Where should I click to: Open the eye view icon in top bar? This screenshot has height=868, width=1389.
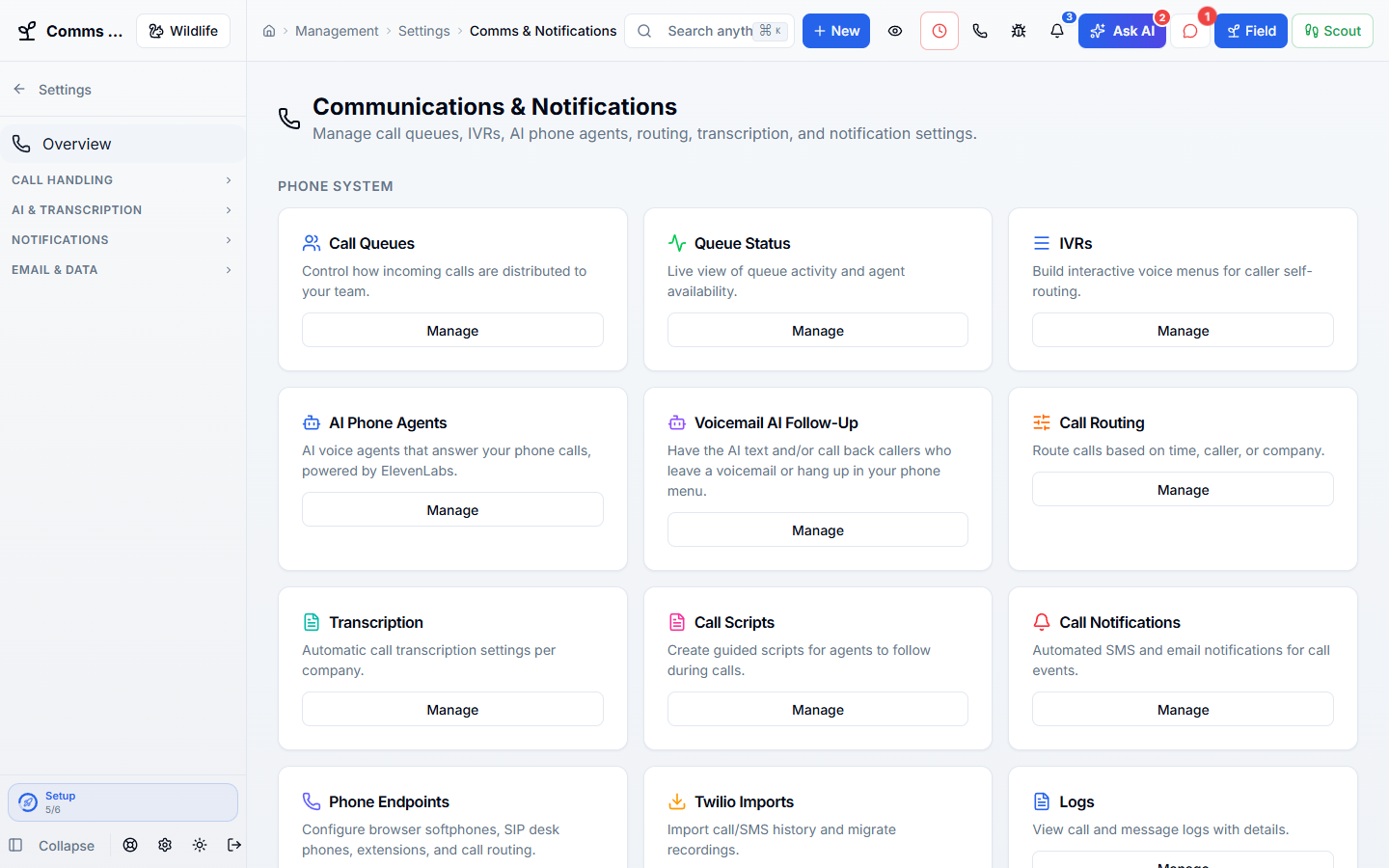tap(895, 31)
